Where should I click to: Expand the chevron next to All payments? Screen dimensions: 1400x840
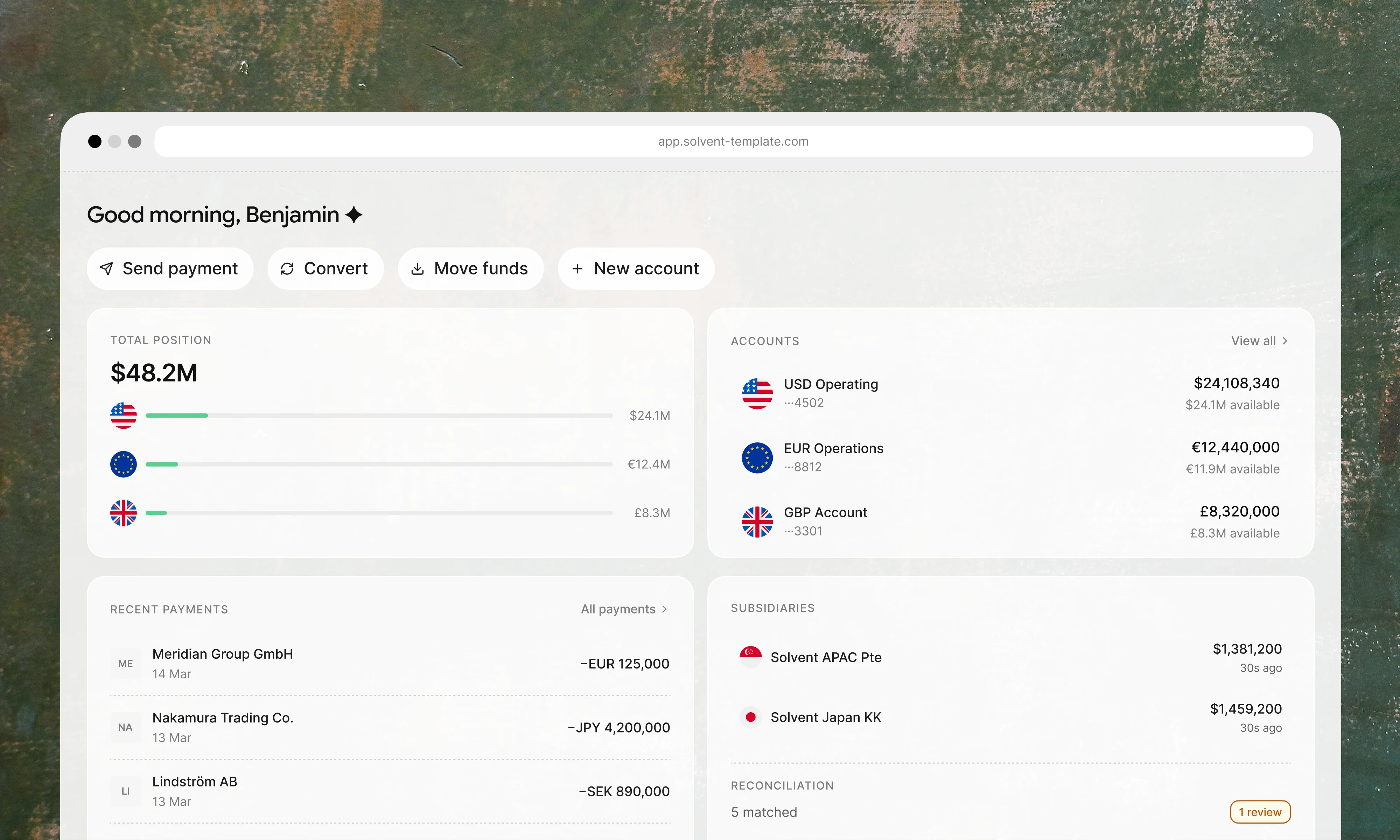click(x=664, y=609)
